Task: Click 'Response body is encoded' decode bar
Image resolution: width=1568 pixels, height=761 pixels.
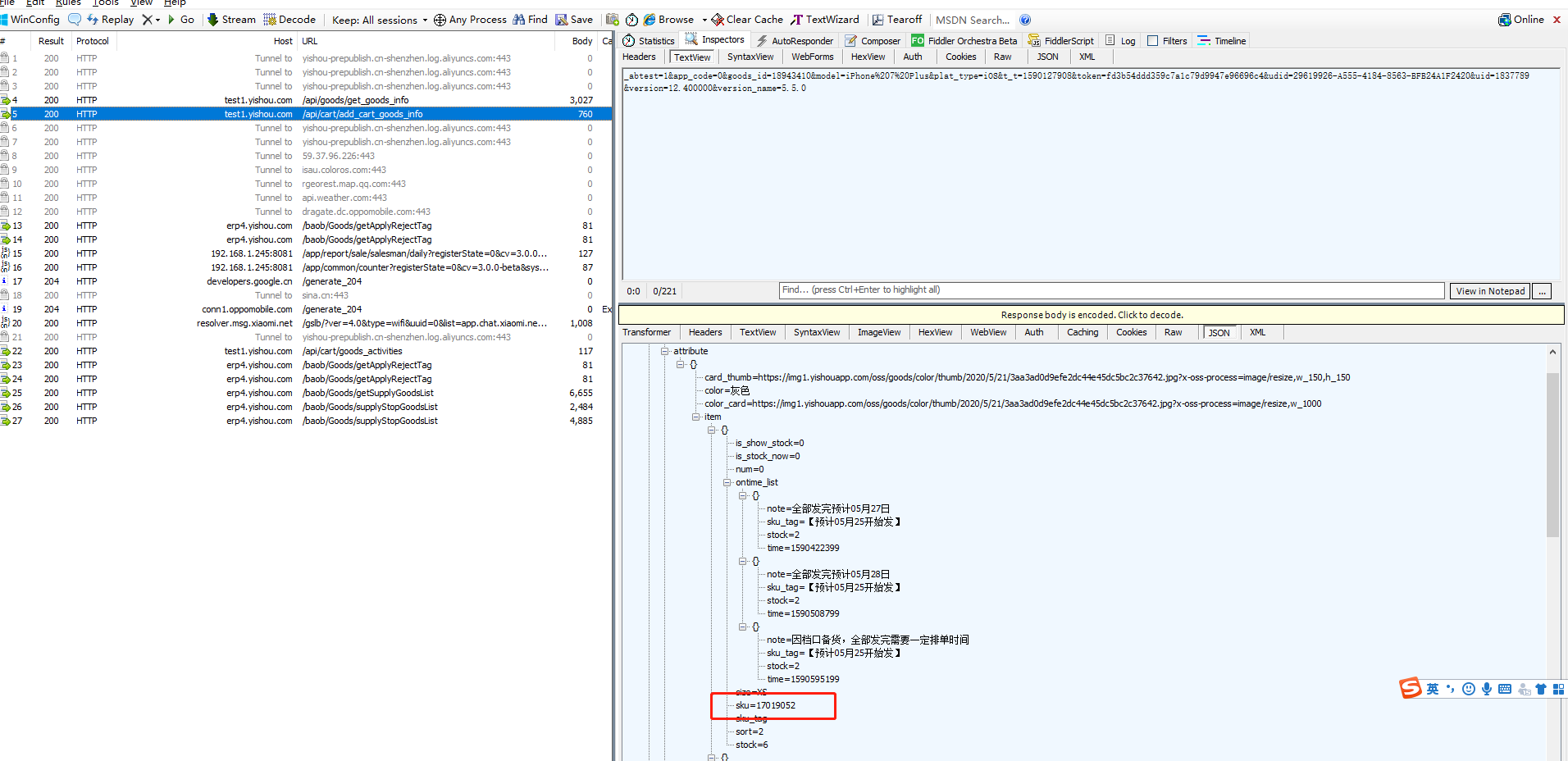Action: pos(1092,315)
